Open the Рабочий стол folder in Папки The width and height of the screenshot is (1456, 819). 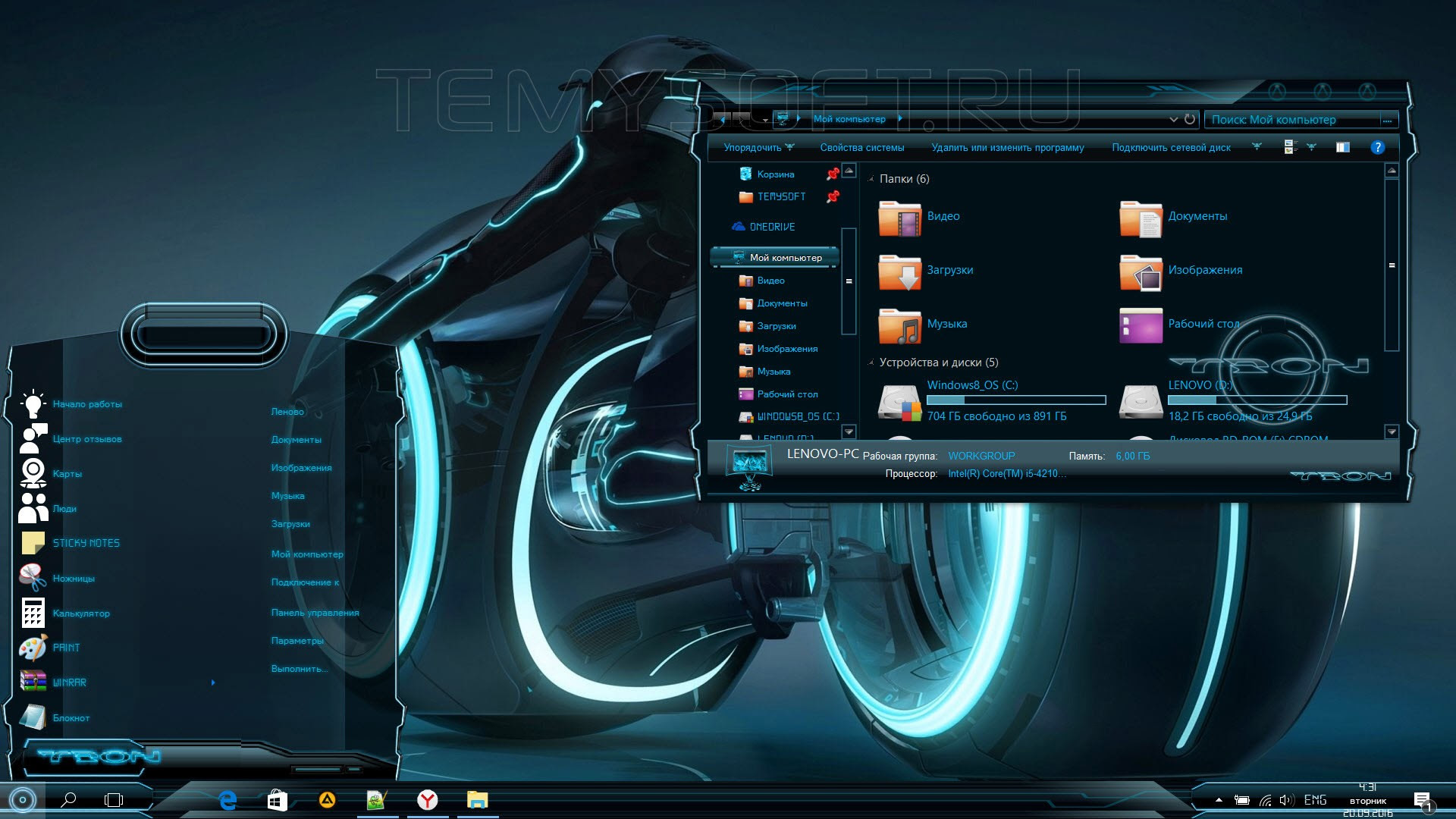(1179, 325)
